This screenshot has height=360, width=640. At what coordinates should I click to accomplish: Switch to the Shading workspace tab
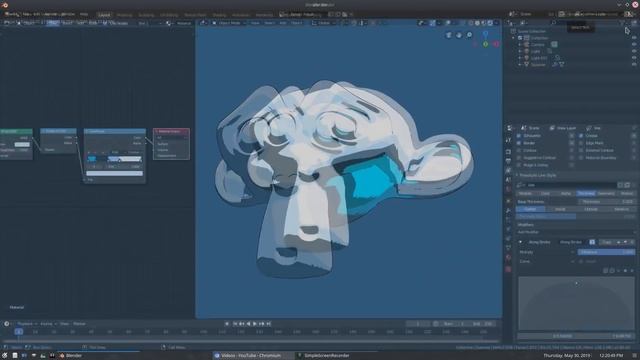(x=219, y=15)
